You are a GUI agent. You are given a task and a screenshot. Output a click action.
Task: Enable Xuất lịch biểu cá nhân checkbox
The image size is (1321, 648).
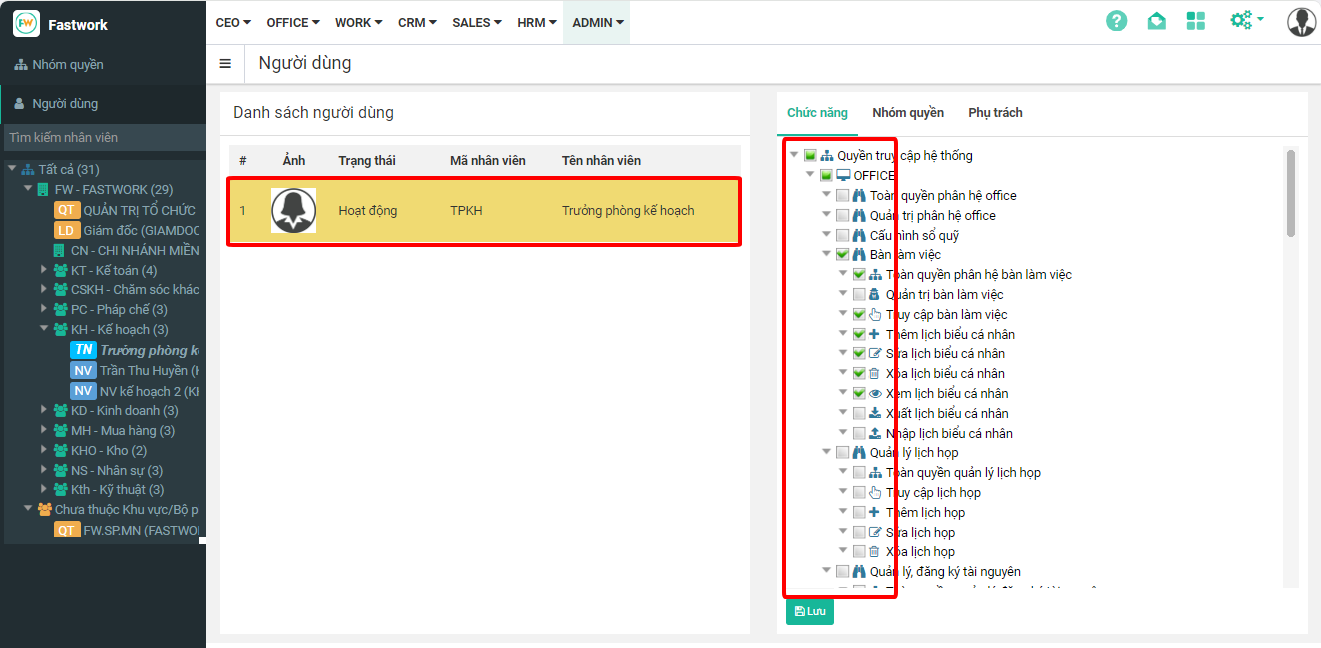pos(859,413)
